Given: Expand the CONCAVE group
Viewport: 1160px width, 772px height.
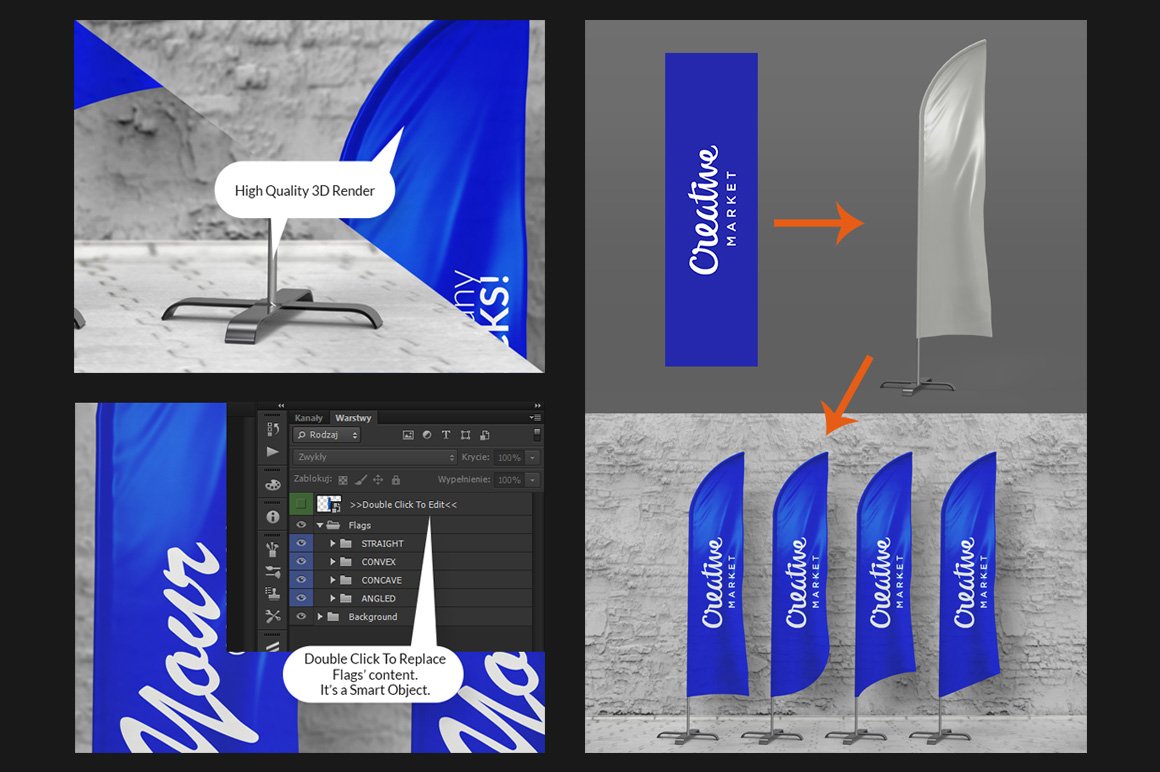Looking at the screenshot, I should click(x=333, y=580).
